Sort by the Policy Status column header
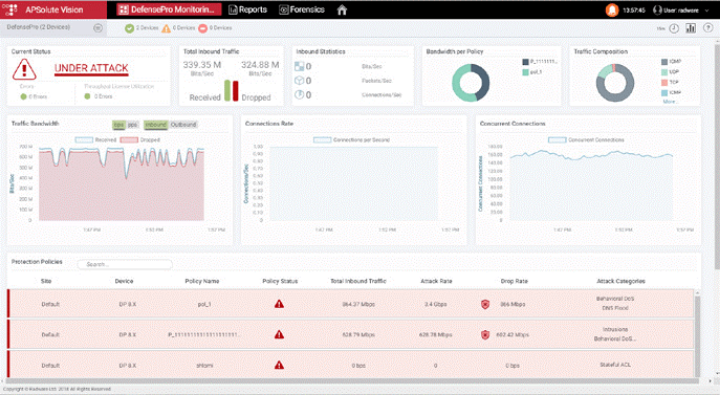This screenshot has height=395, width=720. 280,281
